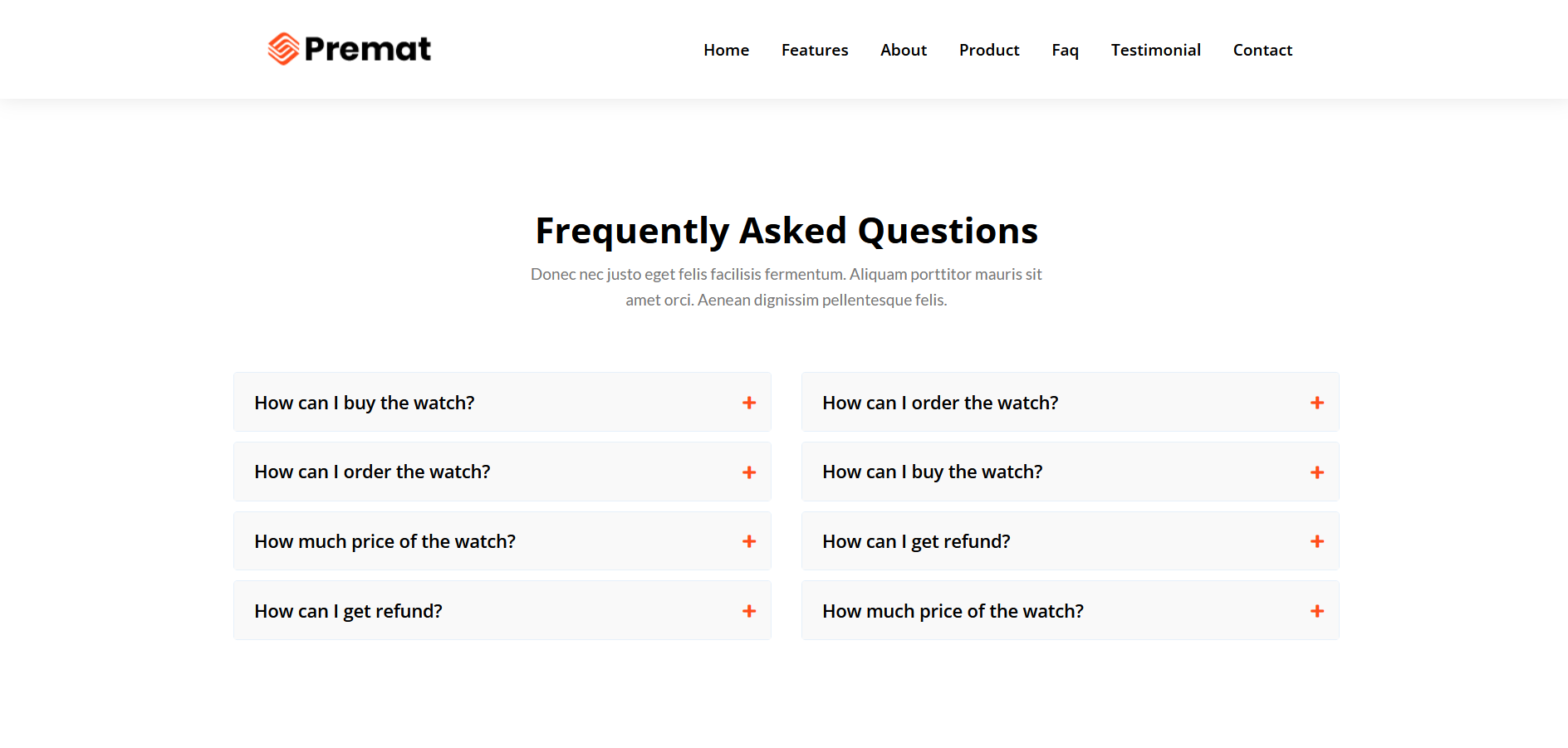Click the plus icon for left-column order question
Image resolution: width=1568 pixels, height=748 pixels.
(x=748, y=472)
